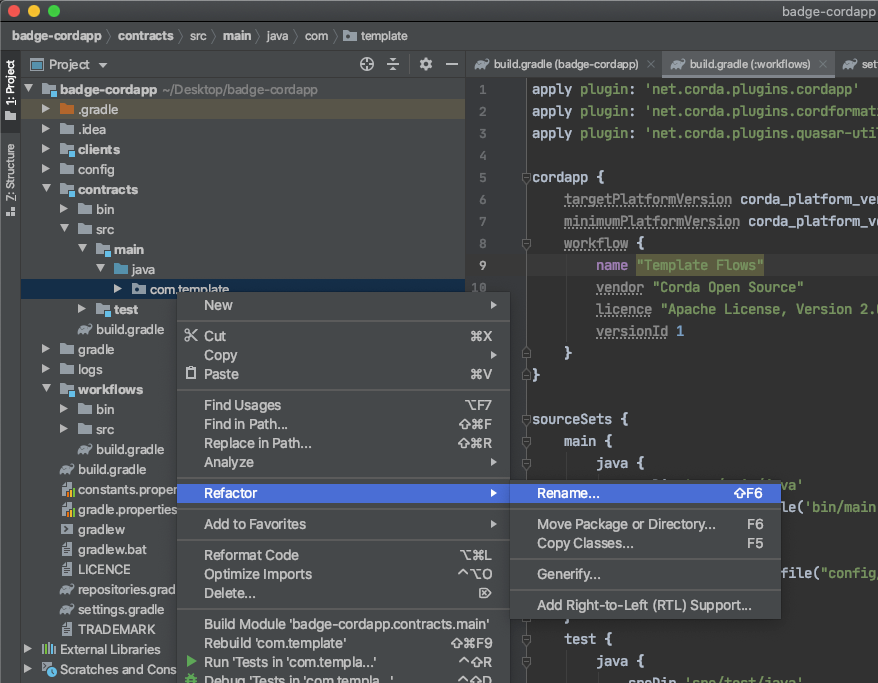Image resolution: width=878 pixels, height=683 pixels.
Task: Choose Rename... in Refactor submenu
Action: pyautogui.click(x=568, y=493)
